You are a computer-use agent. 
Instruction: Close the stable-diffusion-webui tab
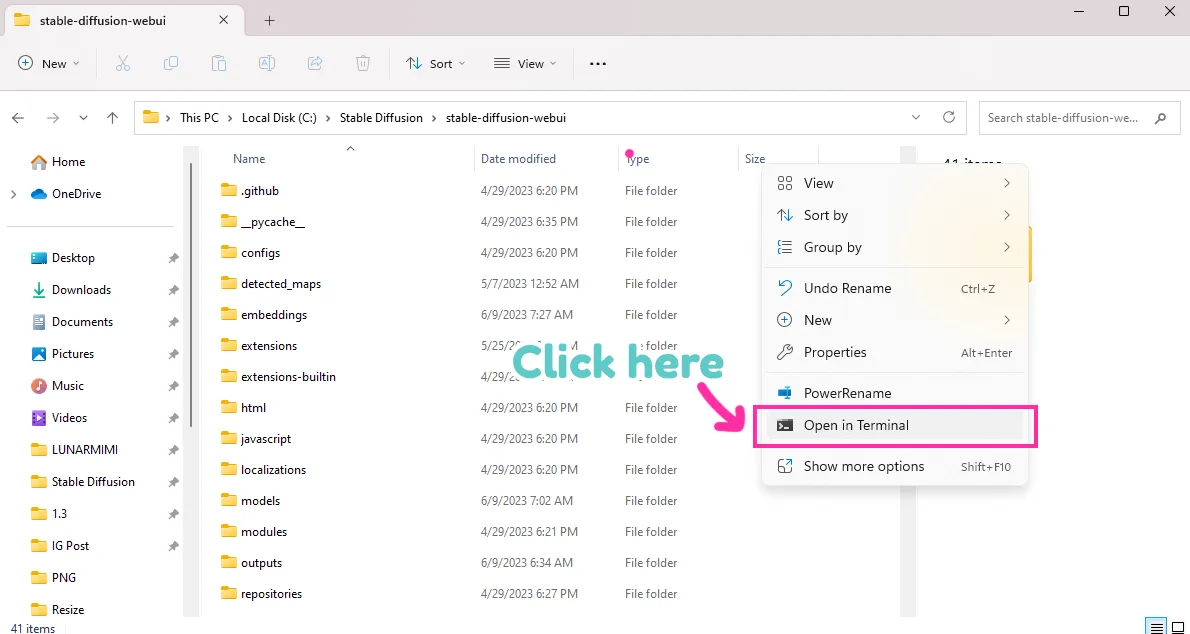223,20
